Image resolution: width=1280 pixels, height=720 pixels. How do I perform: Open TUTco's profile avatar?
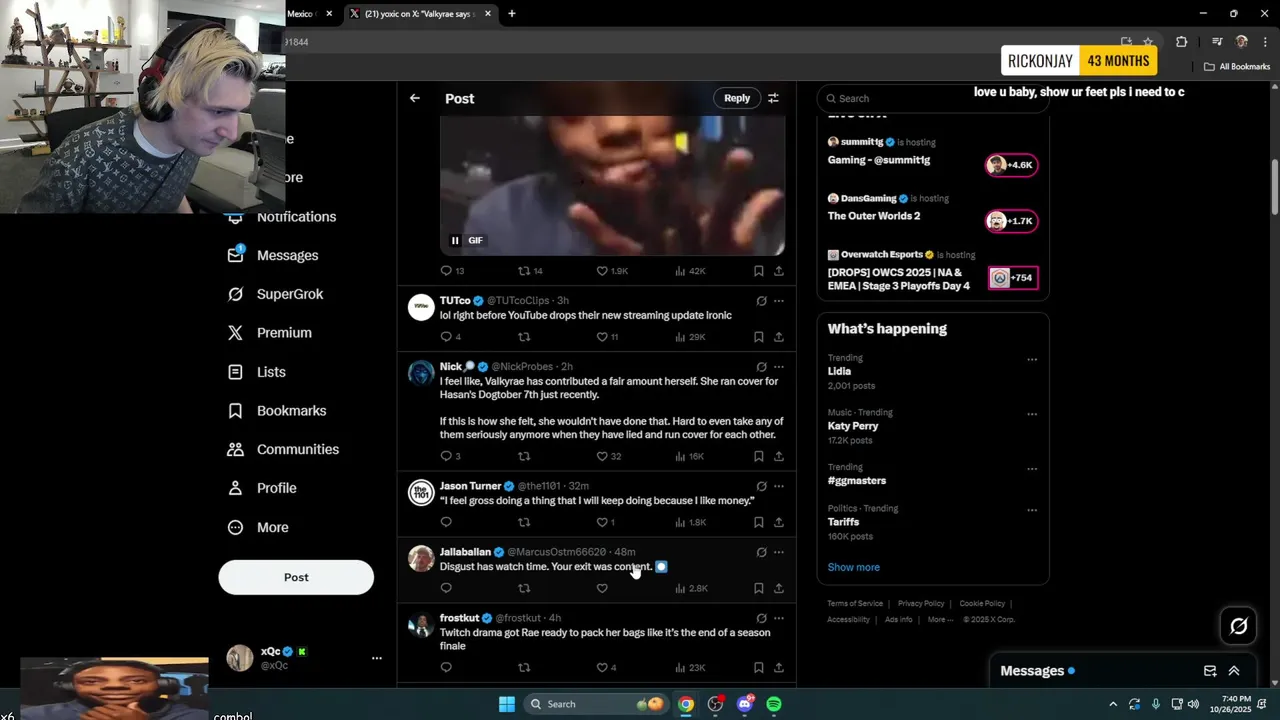(x=421, y=307)
